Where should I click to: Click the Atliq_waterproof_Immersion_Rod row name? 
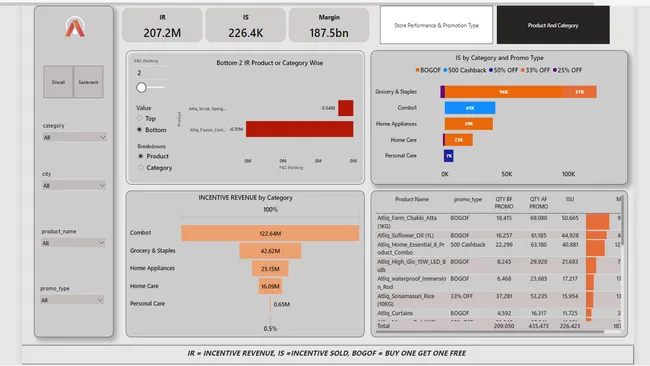tap(412, 282)
